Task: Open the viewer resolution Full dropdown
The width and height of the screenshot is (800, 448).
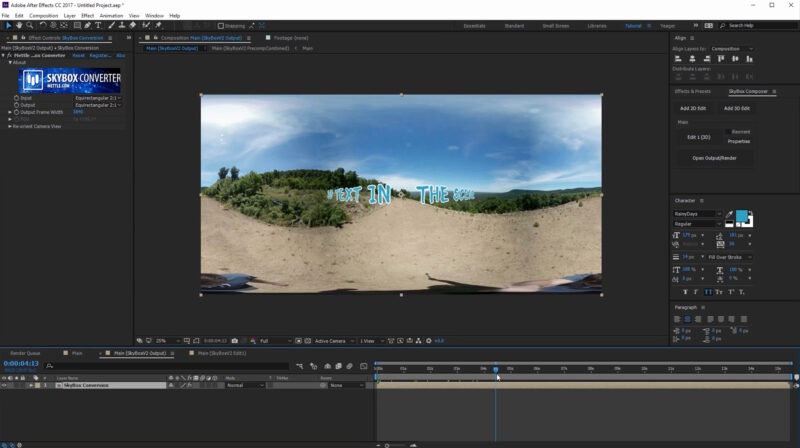Action: coord(272,341)
